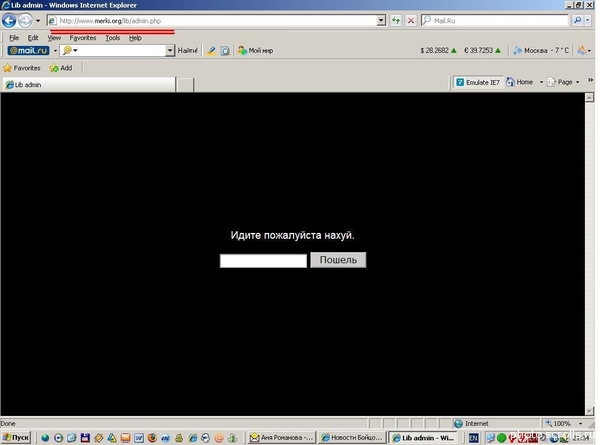
Task: Click the Lib admin taskbar button
Action: 423,437
